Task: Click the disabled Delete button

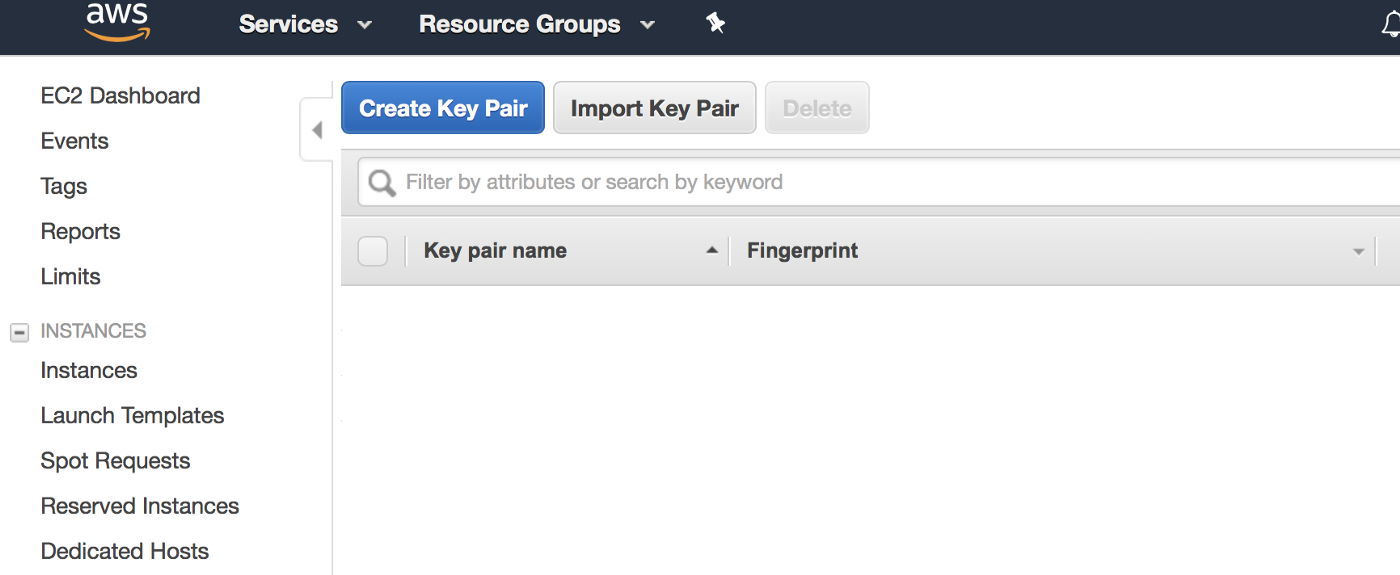Action: 817,108
